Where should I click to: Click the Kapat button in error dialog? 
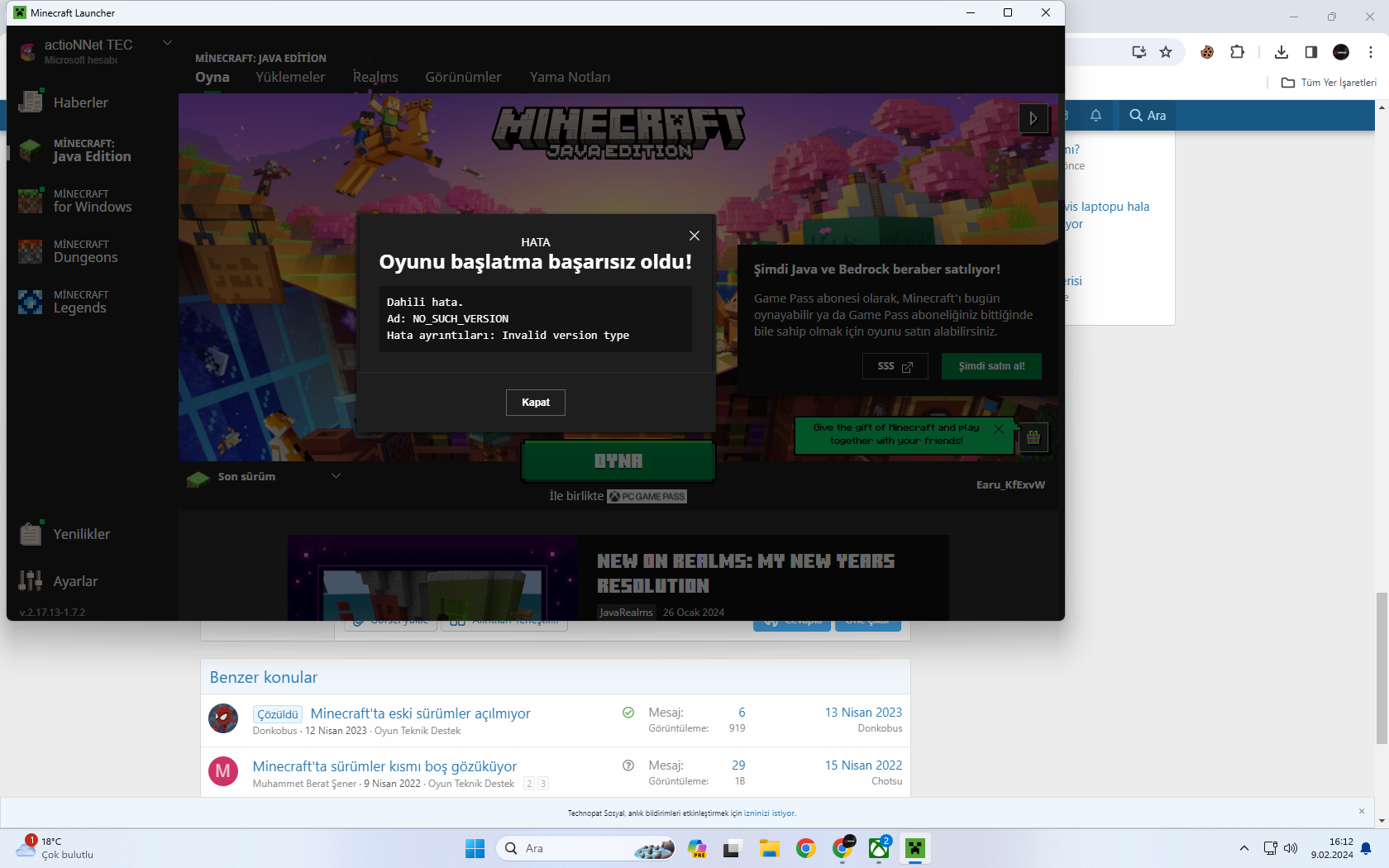536,403
